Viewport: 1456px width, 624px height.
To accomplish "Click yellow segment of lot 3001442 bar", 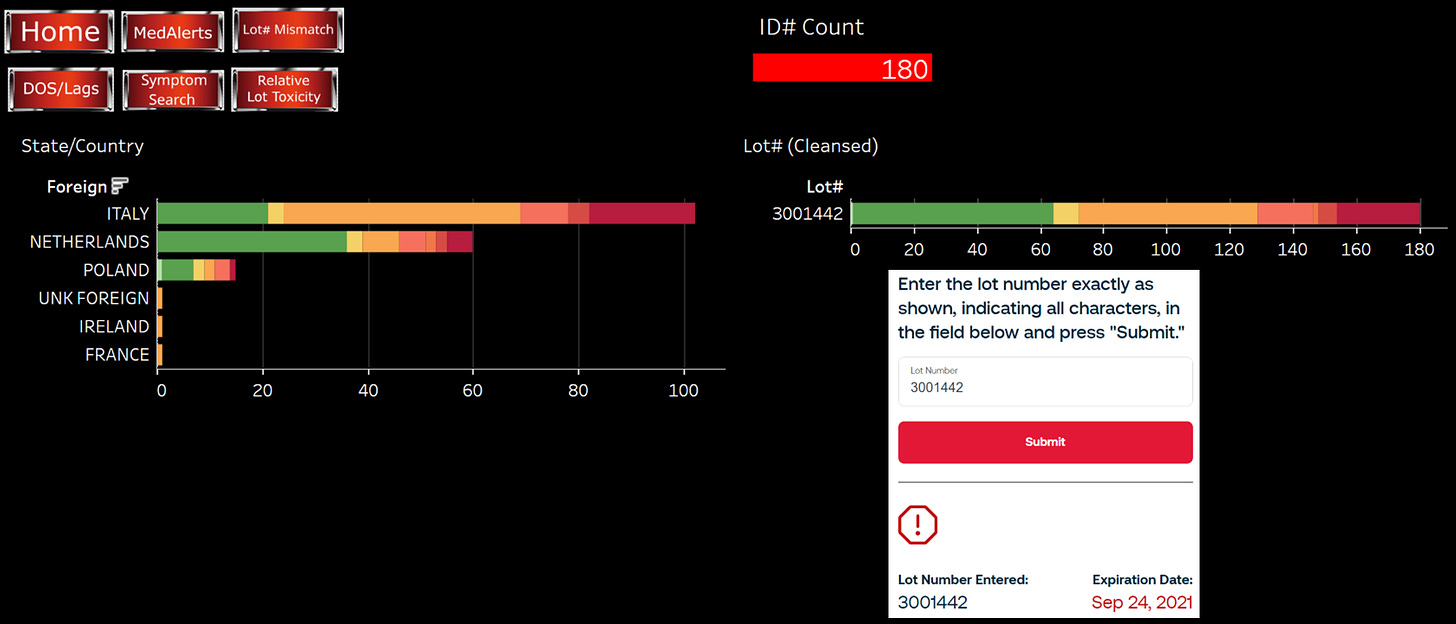I will (x=1066, y=213).
